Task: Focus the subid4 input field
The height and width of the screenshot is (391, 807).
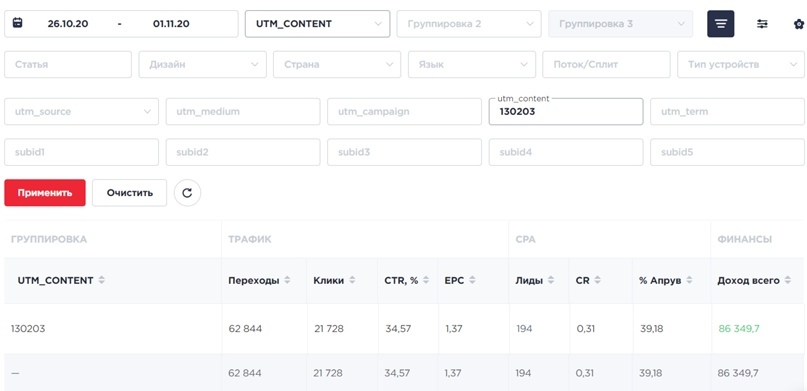Action: pos(566,152)
